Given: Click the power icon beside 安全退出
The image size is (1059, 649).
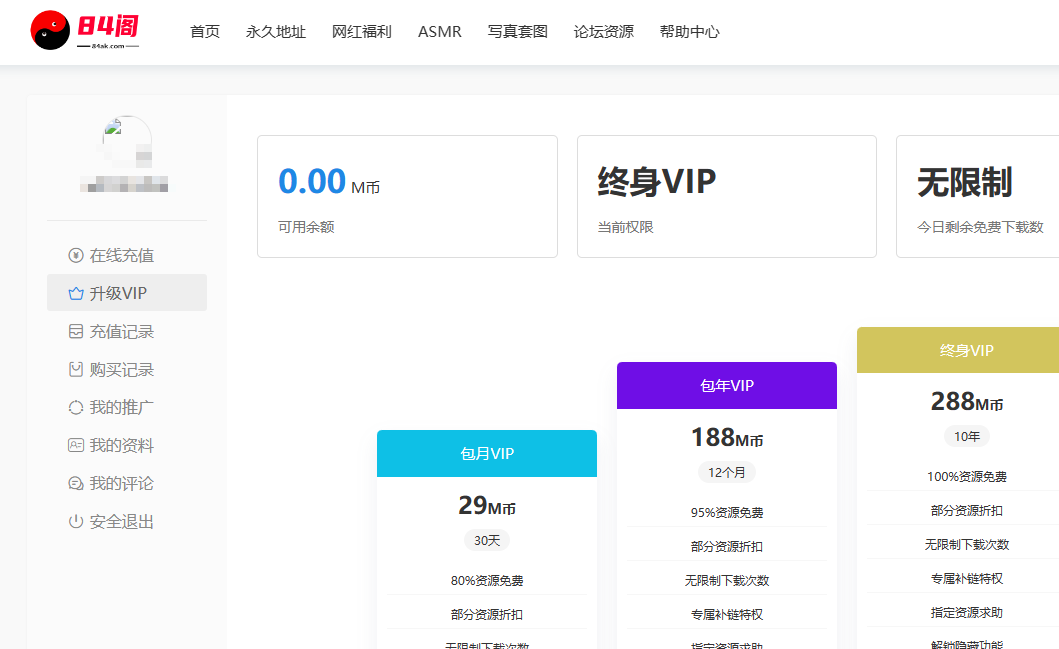Looking at the screenshot, I should [x=76, y=521].
